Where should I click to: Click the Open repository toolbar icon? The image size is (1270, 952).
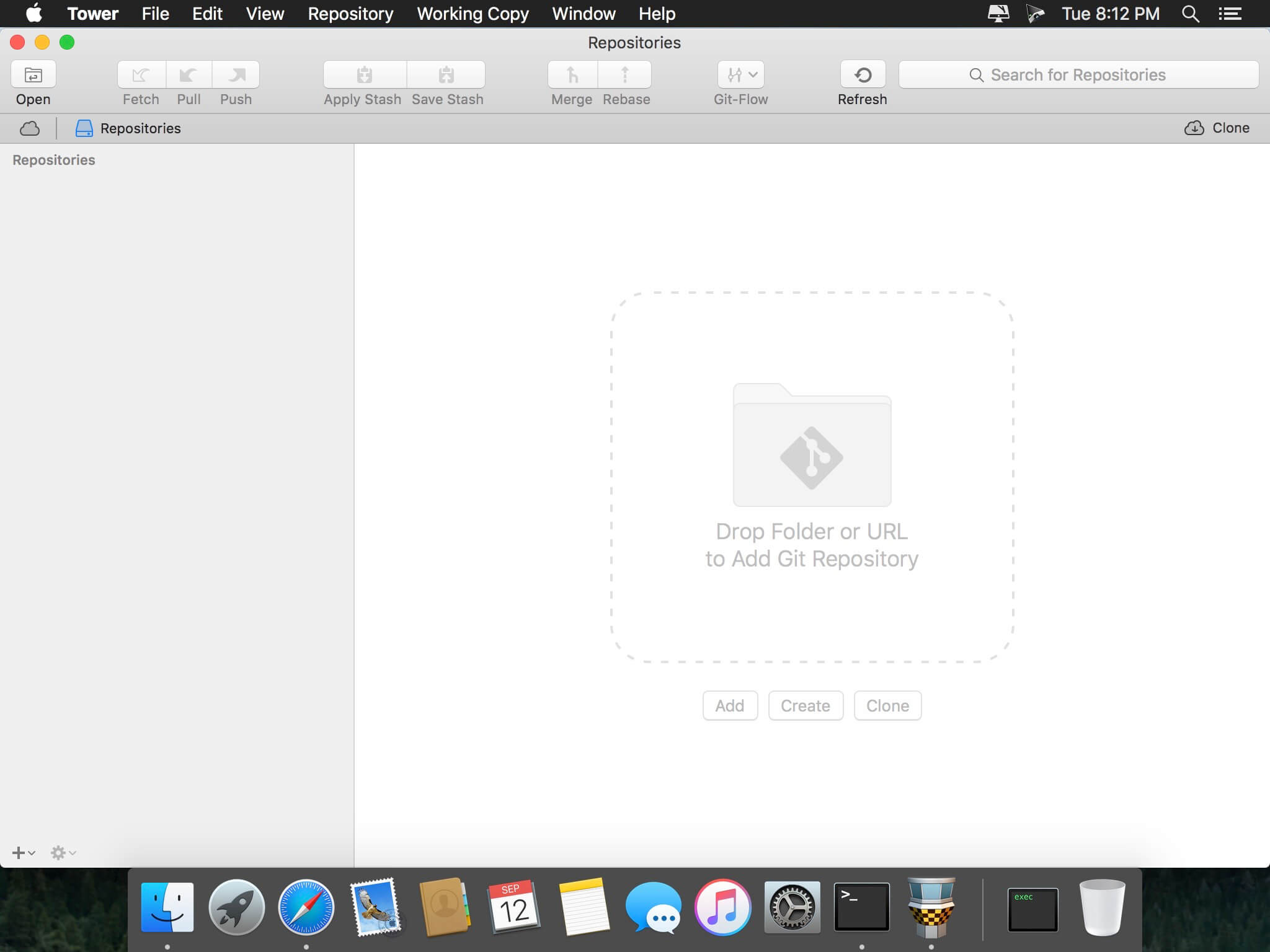(33, 74)
